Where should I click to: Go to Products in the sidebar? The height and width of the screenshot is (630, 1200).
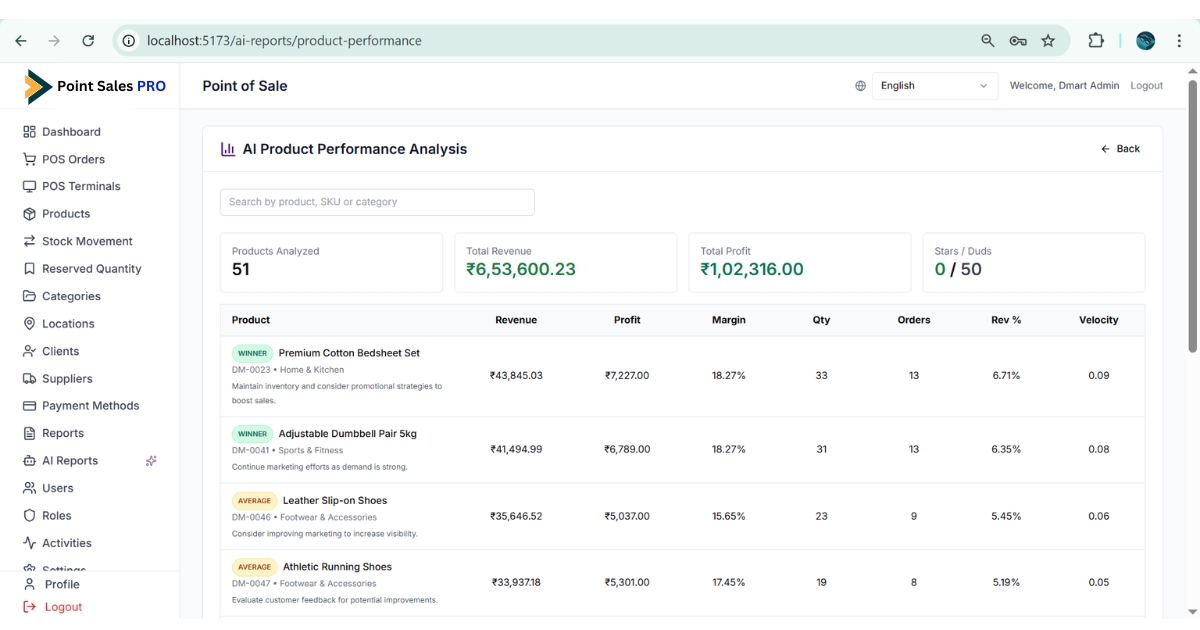point(66,214)
